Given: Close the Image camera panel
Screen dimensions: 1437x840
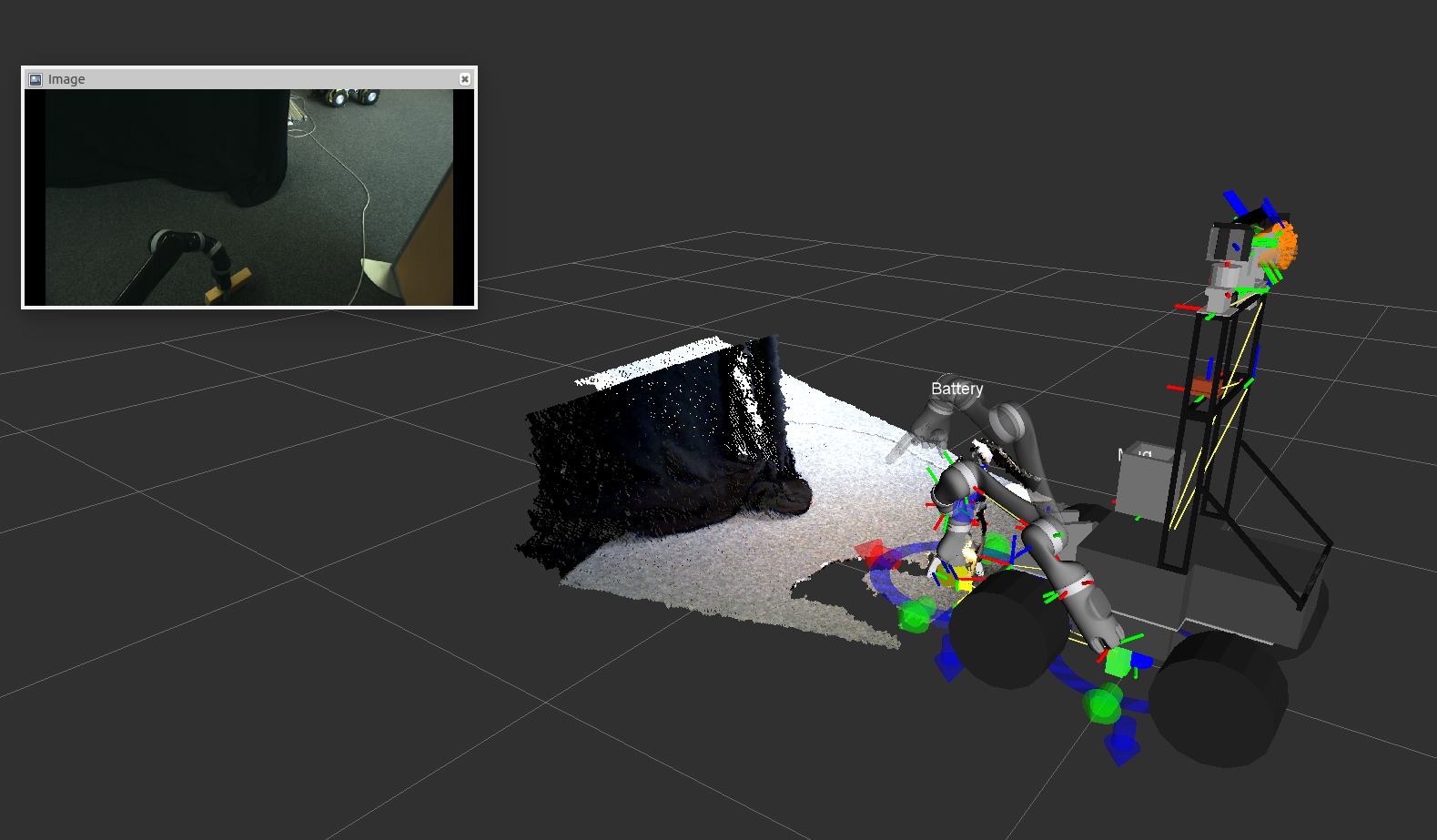Looking at the screenshot, I should (464, 79).
